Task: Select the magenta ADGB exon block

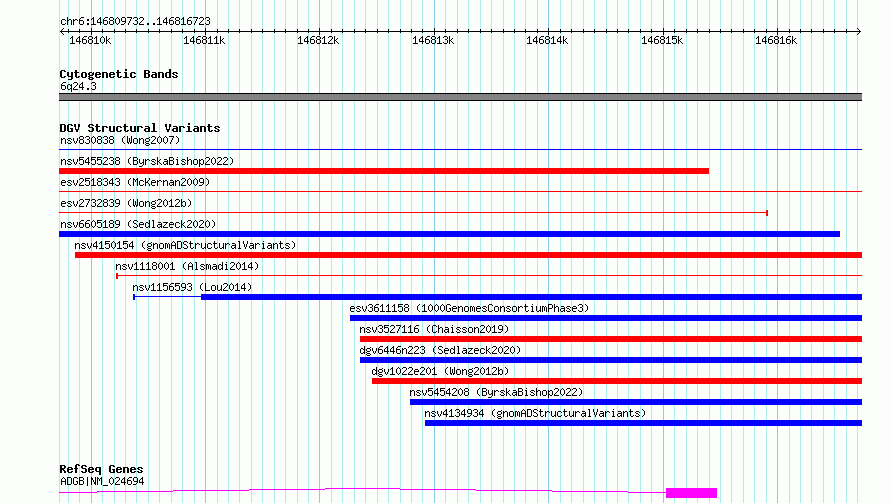Action: point(691,493)
